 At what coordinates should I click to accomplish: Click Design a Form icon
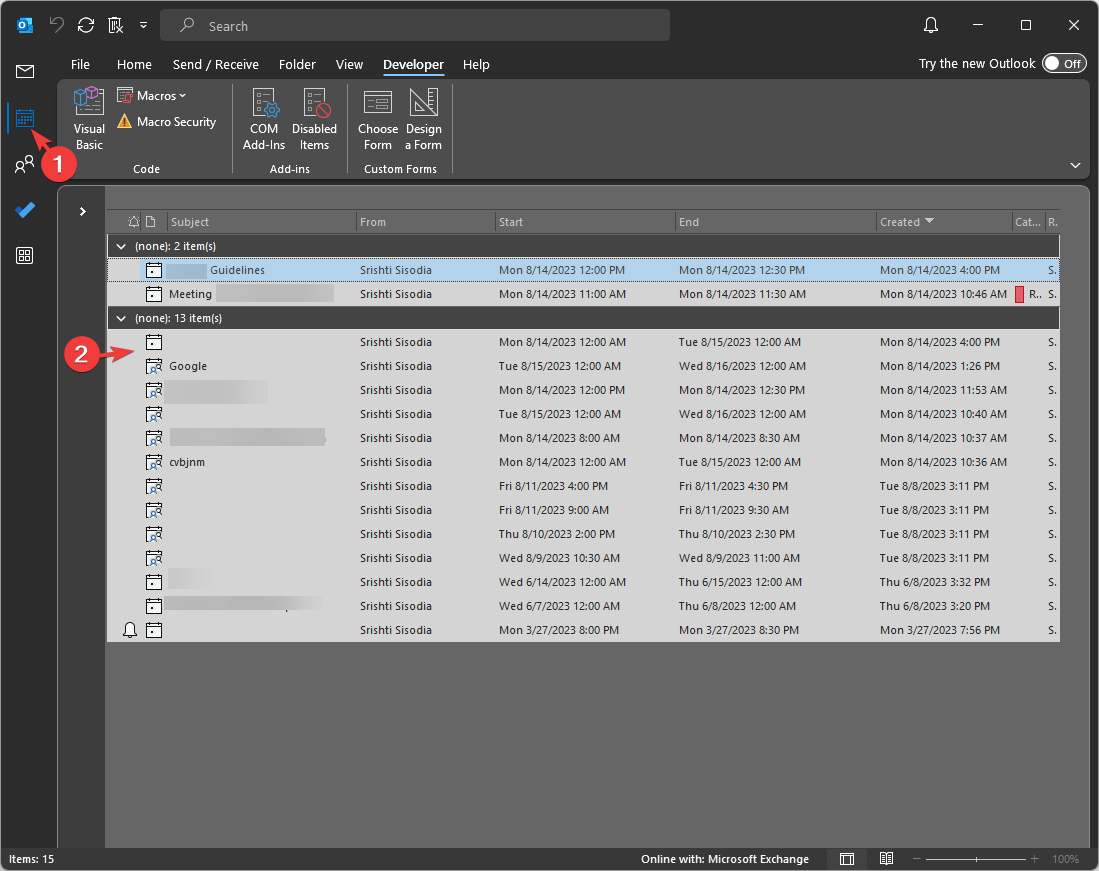423,118
